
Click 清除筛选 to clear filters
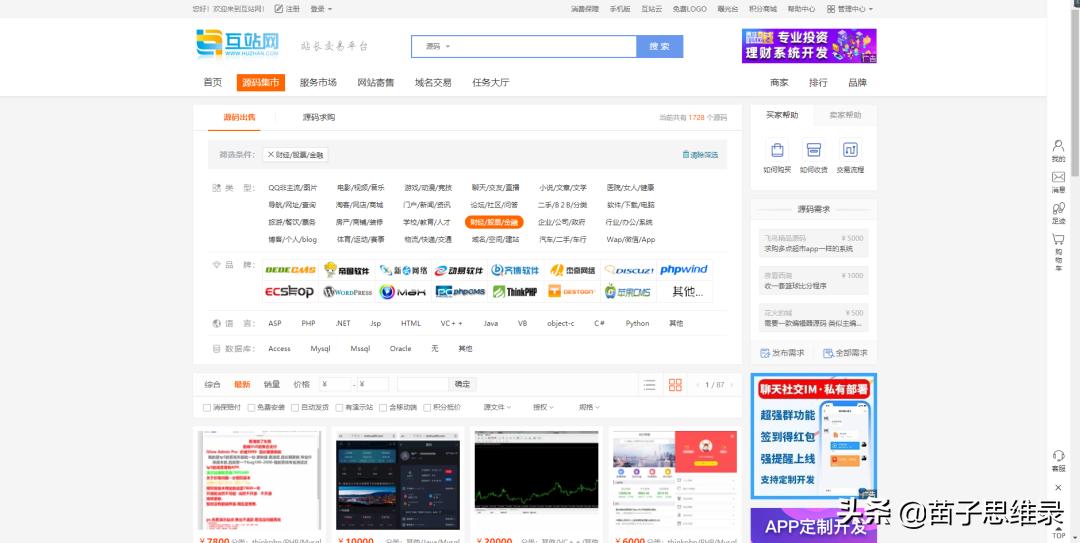[700, 155]
